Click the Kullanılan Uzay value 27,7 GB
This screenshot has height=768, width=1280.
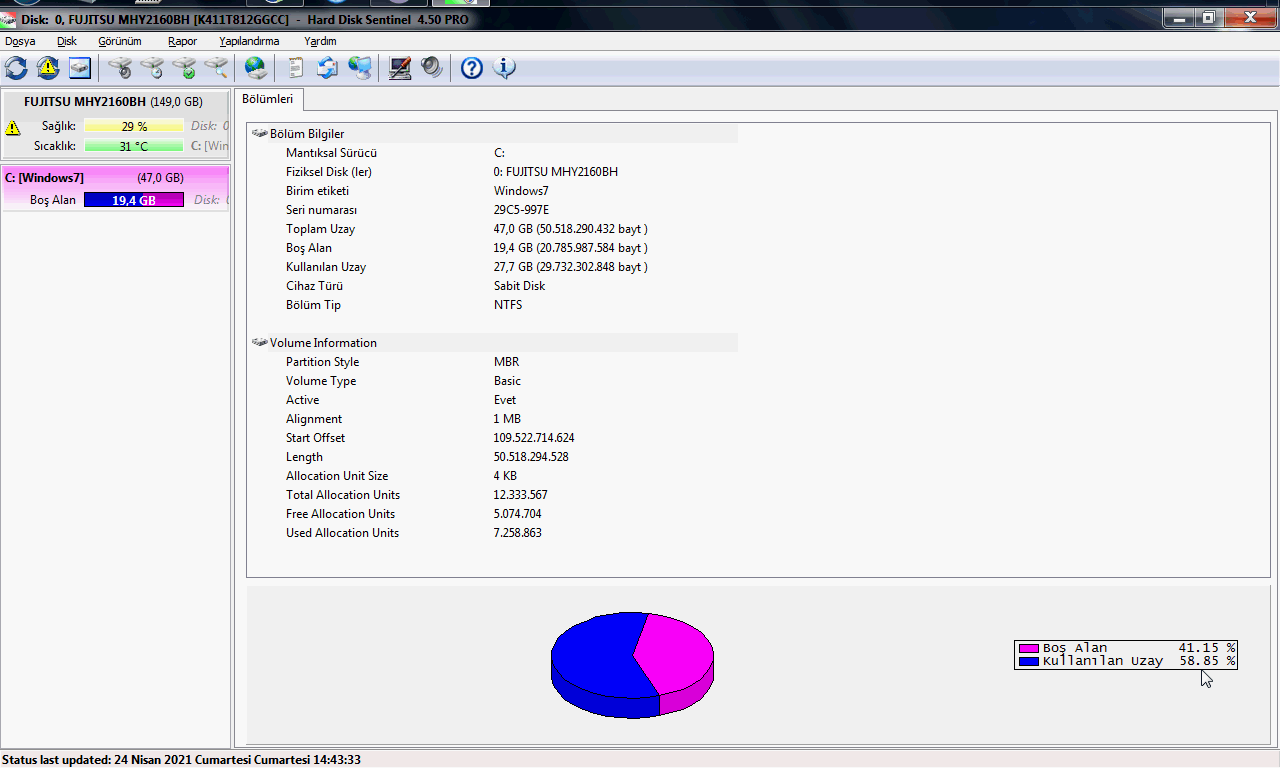coord(571,267)
